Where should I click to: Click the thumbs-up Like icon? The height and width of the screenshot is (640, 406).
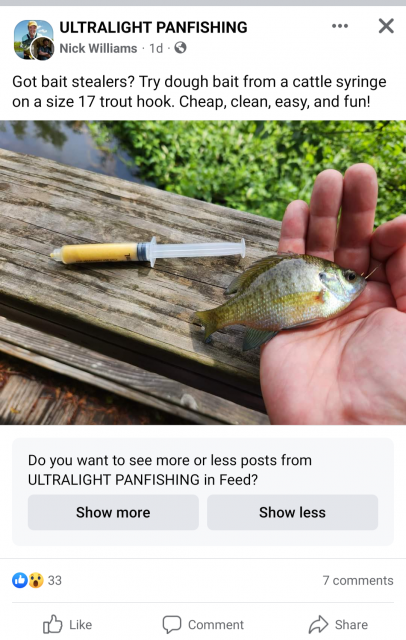click(x=53, y=624)
